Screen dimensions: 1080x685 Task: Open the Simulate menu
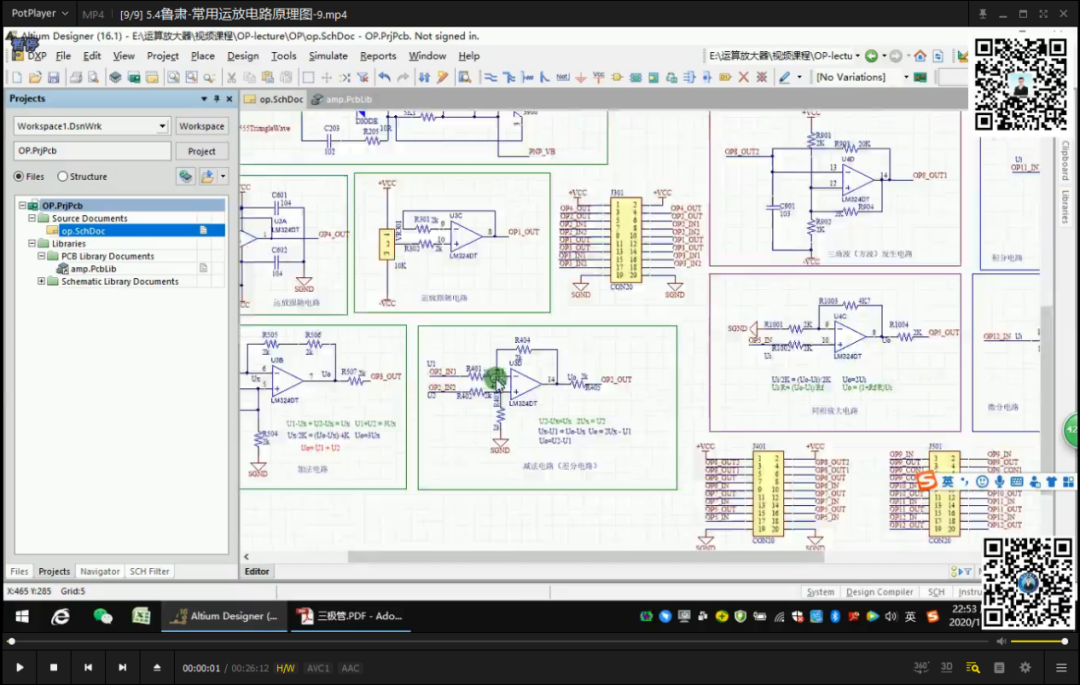tap(328, 56)
